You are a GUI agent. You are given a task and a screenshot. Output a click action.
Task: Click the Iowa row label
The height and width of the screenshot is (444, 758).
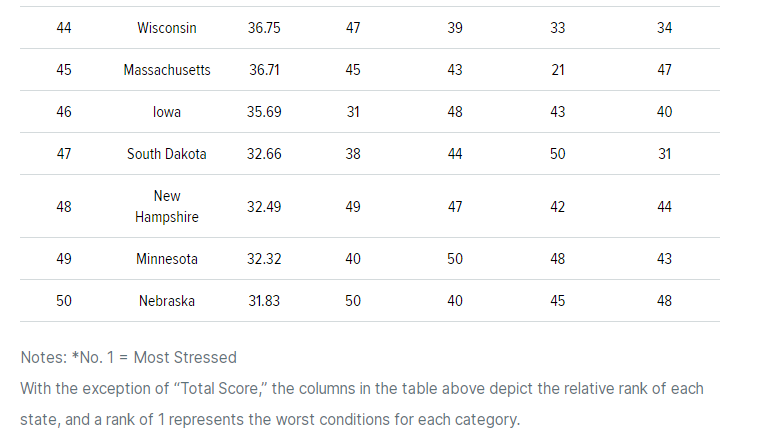167,112
